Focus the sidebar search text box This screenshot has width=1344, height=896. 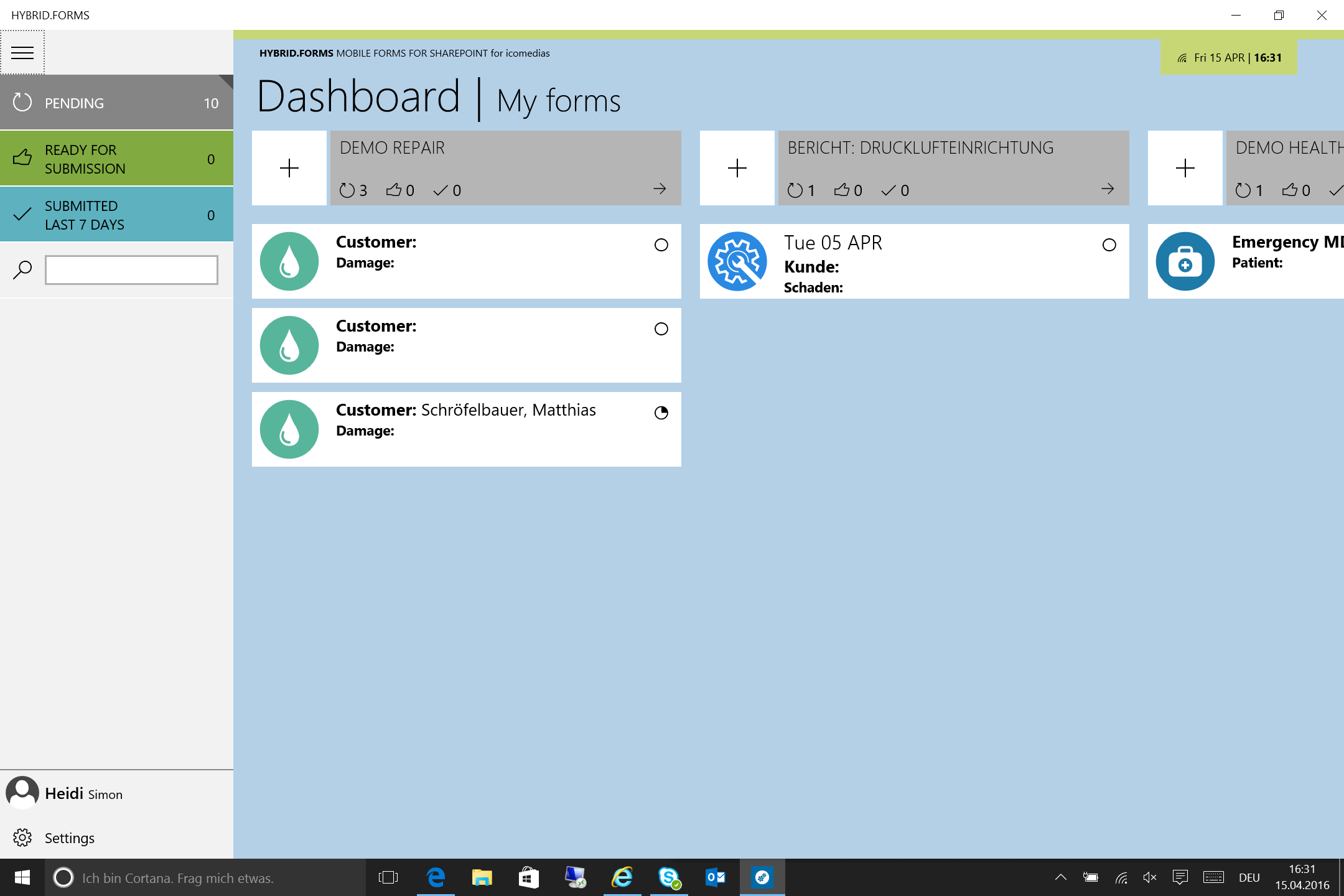coord(131,270)
